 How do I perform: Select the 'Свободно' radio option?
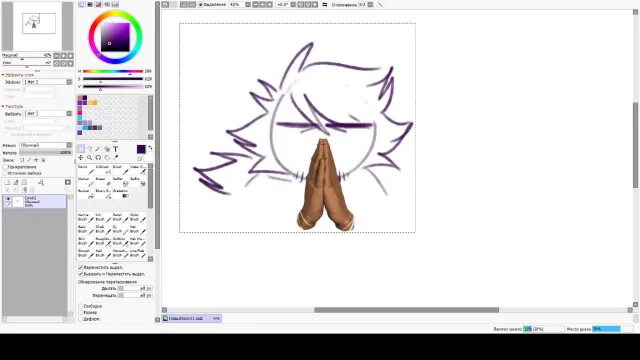pyautogui.click(x=80, y=306)
